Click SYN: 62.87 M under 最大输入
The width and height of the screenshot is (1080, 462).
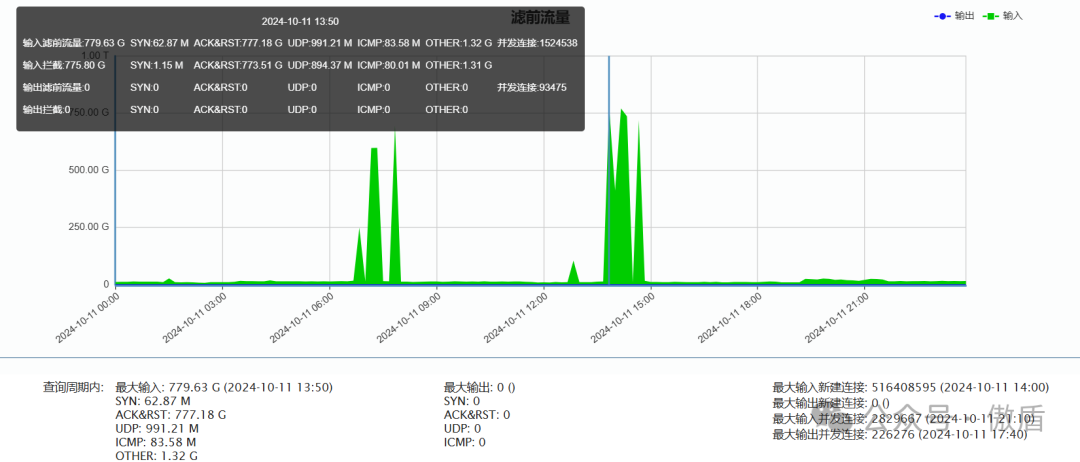[x=153, y=401]
